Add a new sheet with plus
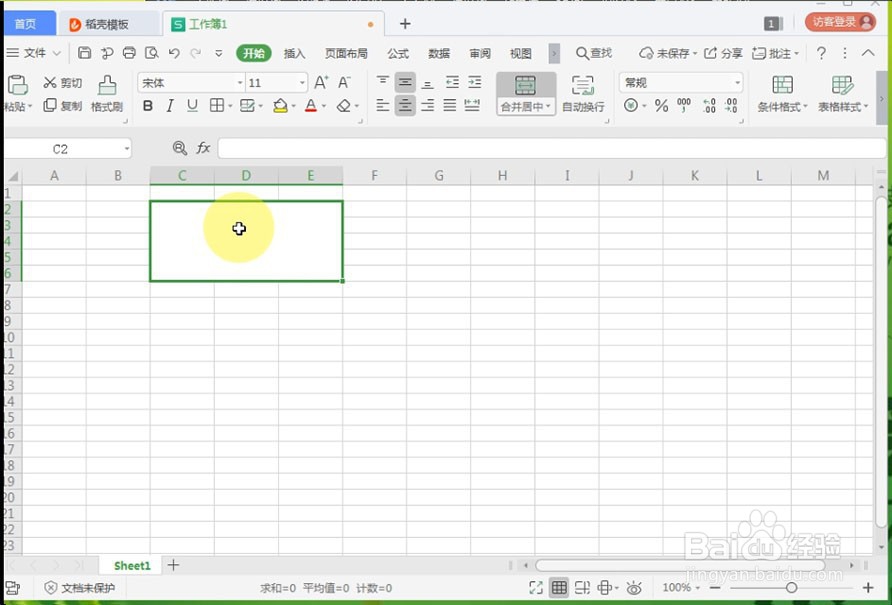Image resolution: width=892 pixels, height=605 pixels. point(174,565)
